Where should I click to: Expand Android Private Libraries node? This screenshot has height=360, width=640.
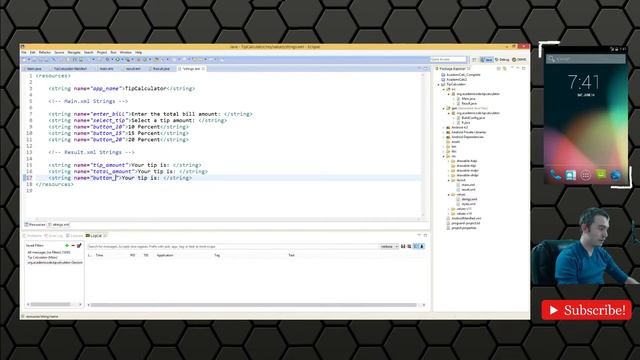[x=444, y=132]
